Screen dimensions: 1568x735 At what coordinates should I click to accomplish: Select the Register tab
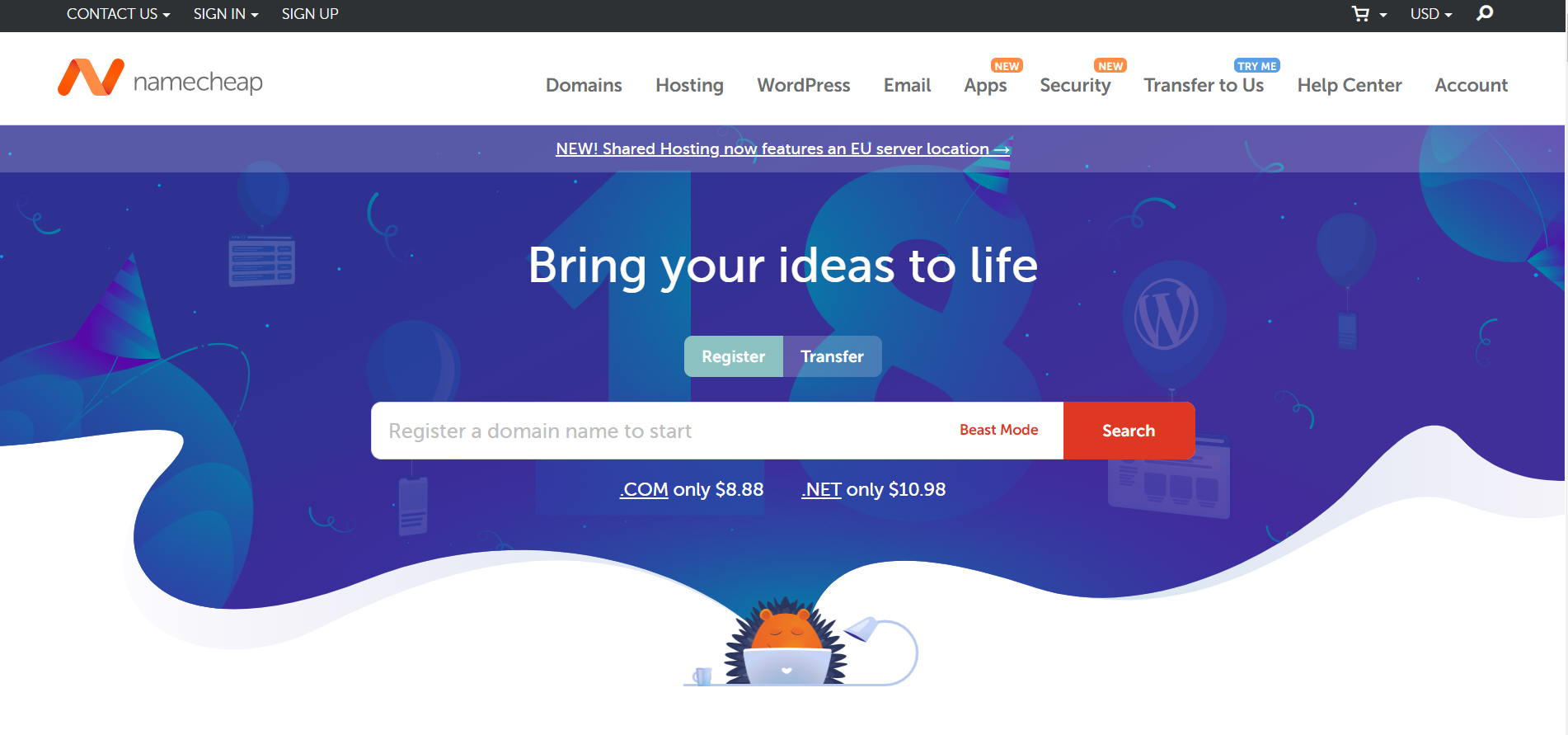pyautogui.click(x=734, y=356)
